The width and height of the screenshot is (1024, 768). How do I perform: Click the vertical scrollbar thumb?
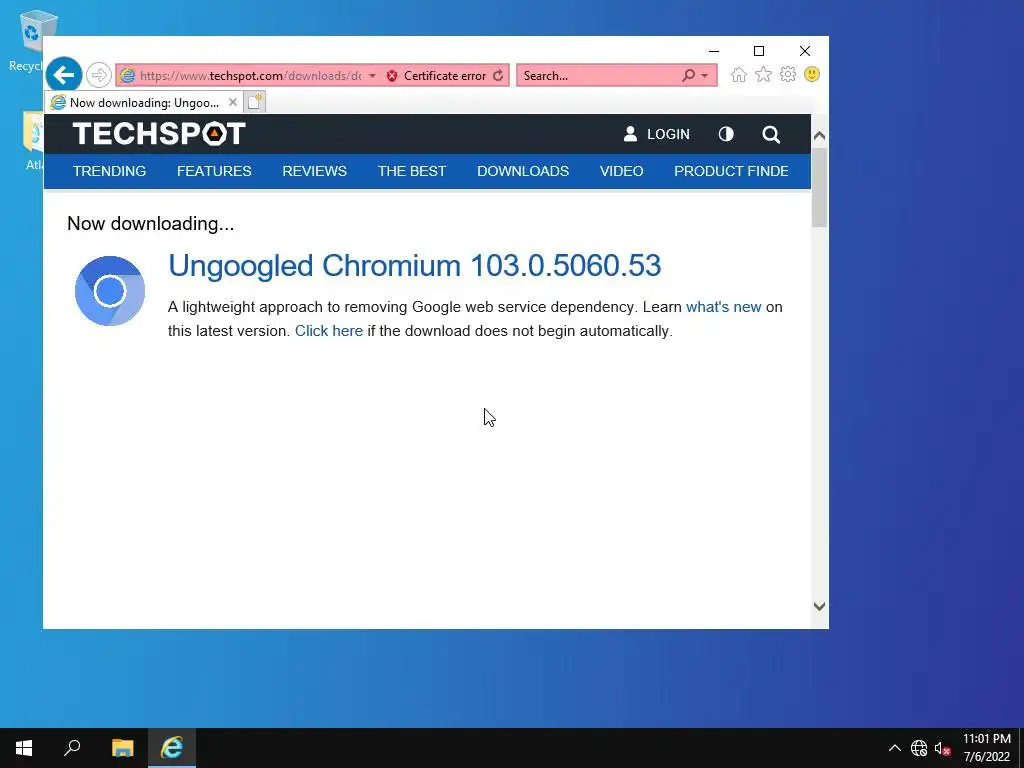pos(820,187)
